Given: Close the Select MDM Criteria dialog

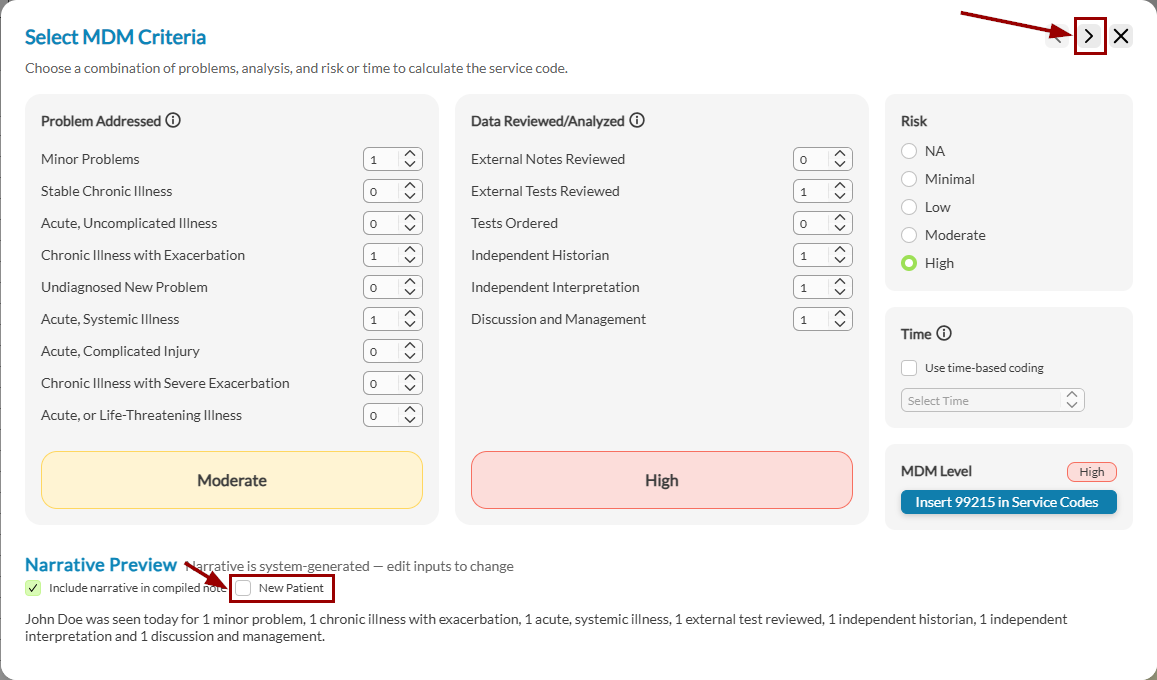Looking at the screenshot, I should tap(1121, 37).
